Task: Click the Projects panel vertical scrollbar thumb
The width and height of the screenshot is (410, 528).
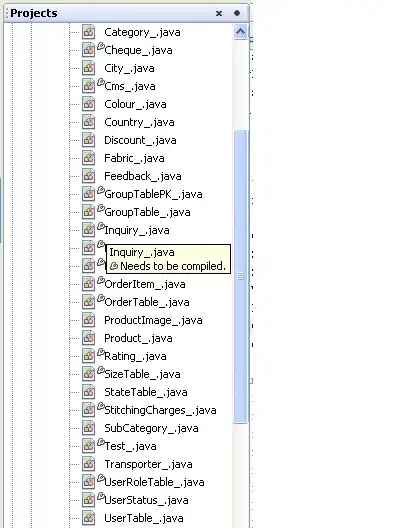Action: point(240,276)
